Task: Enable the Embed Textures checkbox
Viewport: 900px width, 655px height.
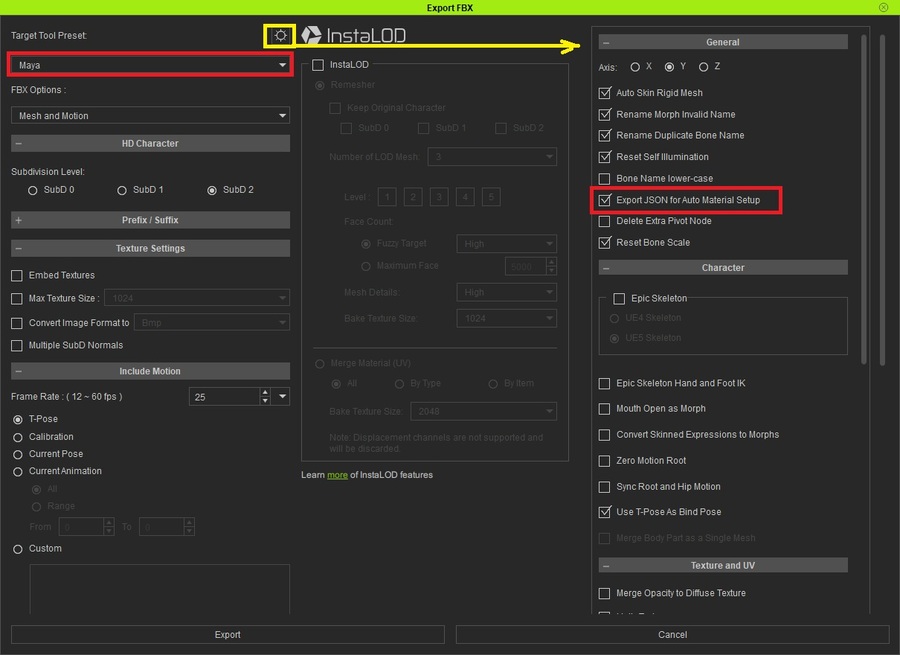Action: (17, 275)
